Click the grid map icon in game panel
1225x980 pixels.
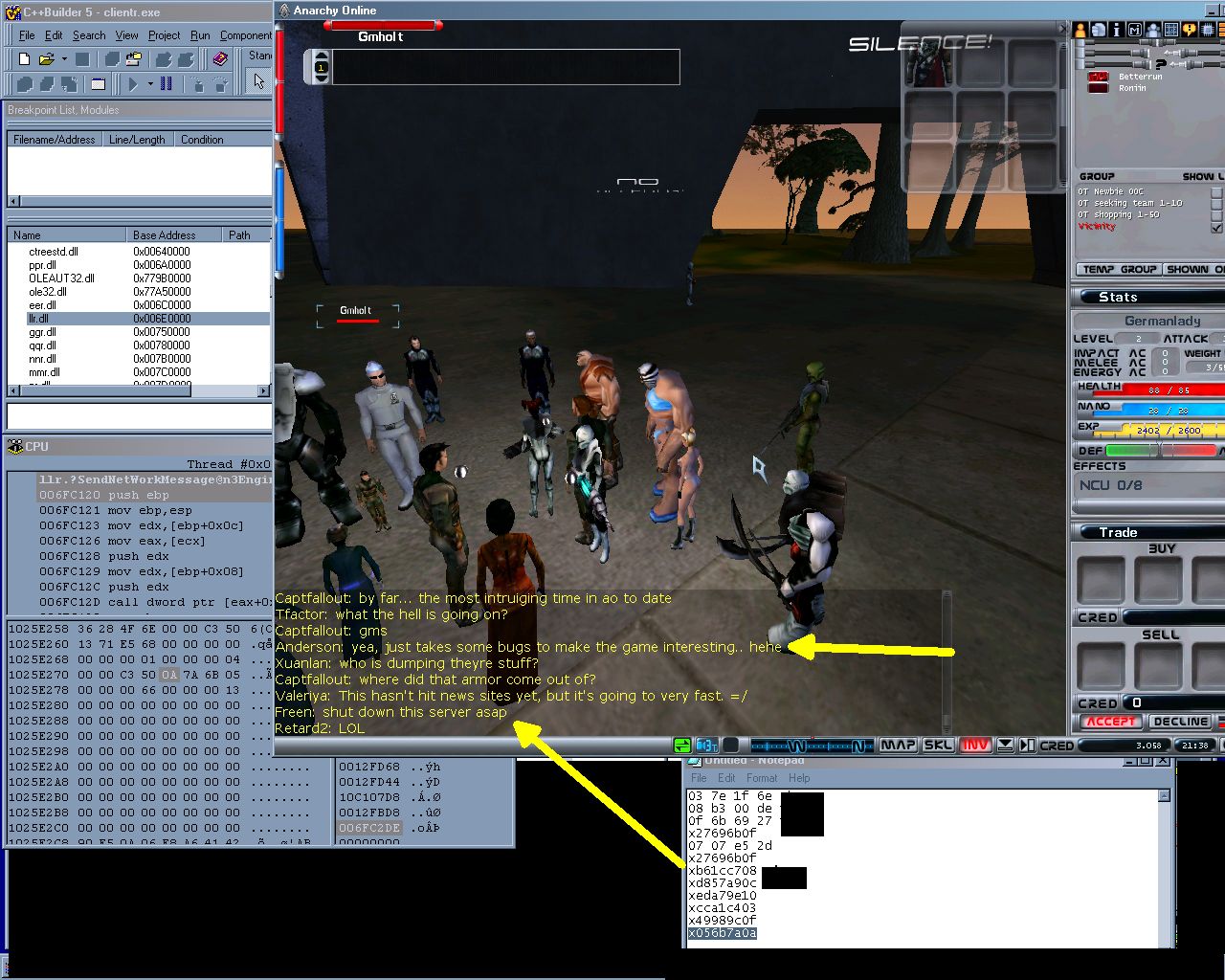(x=1171, y=30)
